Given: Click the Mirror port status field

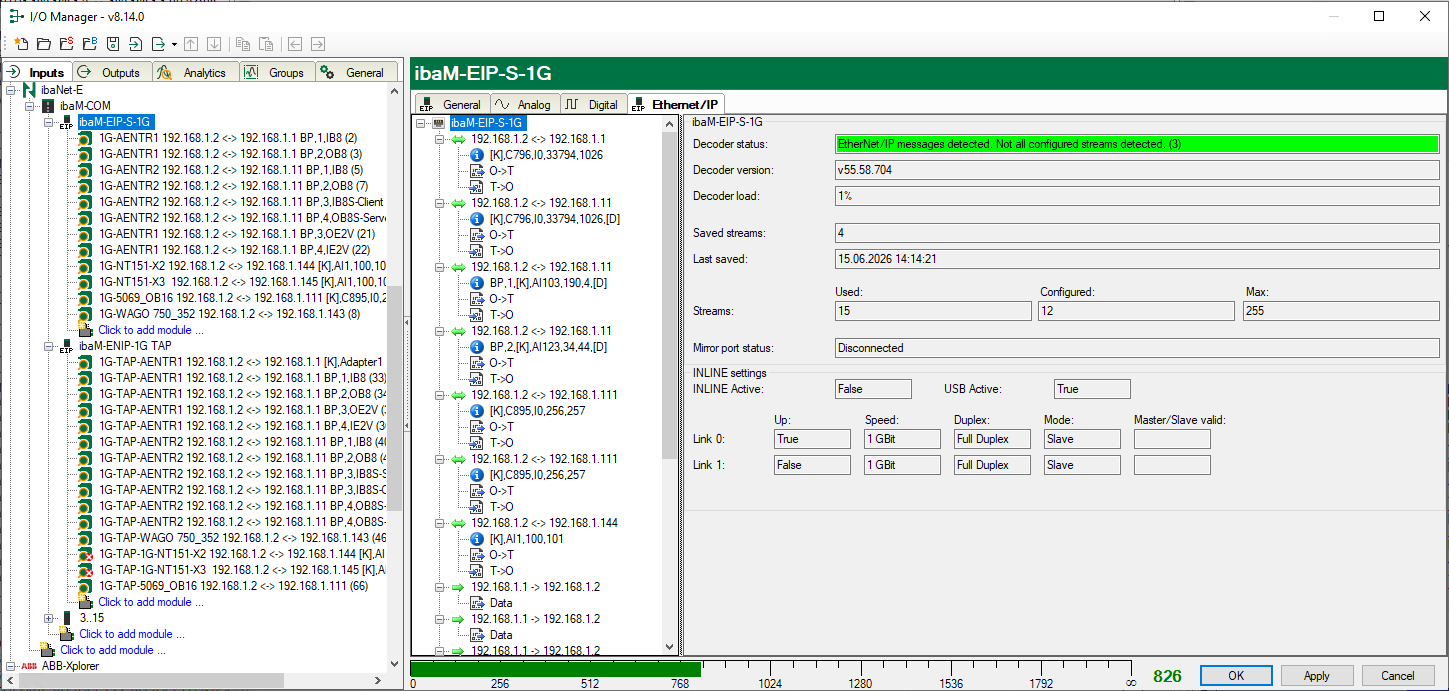Looking at the screenshot, I should click(x=1136, y=348).
